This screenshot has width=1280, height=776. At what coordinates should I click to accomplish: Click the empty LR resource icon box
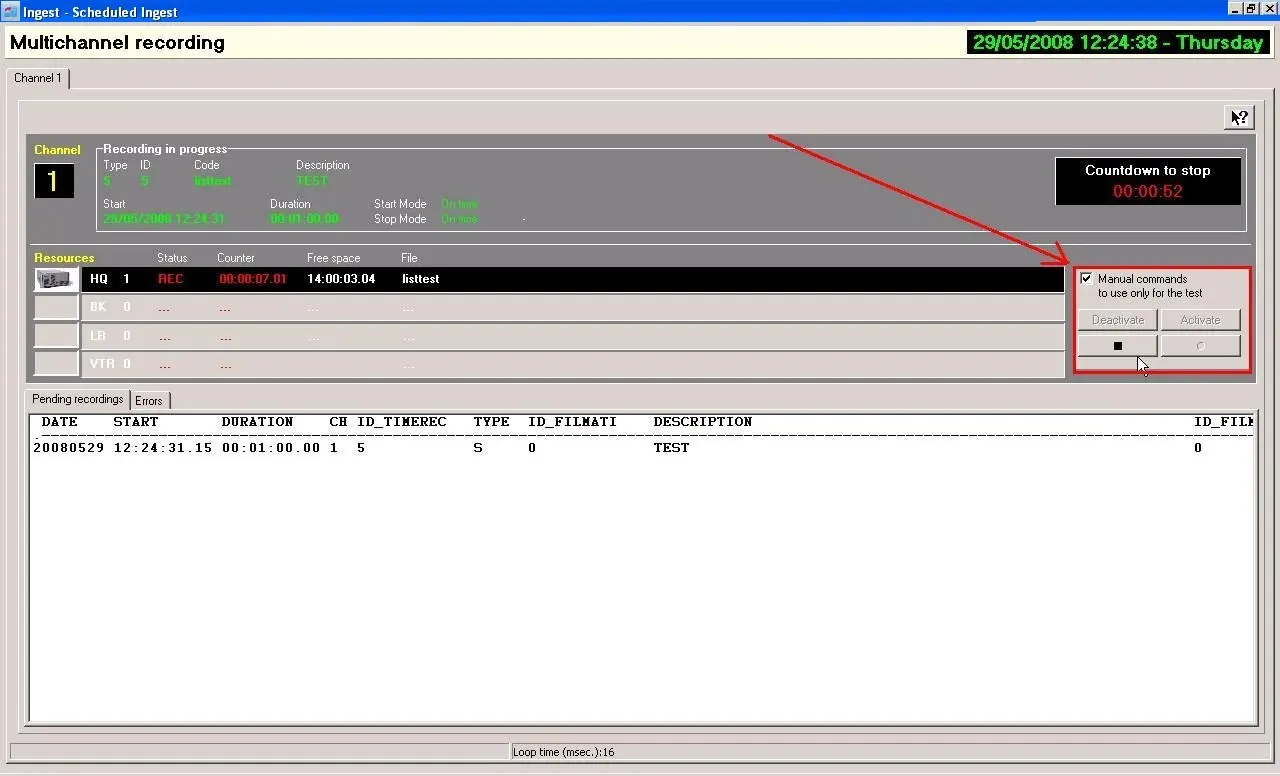pos(56,335)
